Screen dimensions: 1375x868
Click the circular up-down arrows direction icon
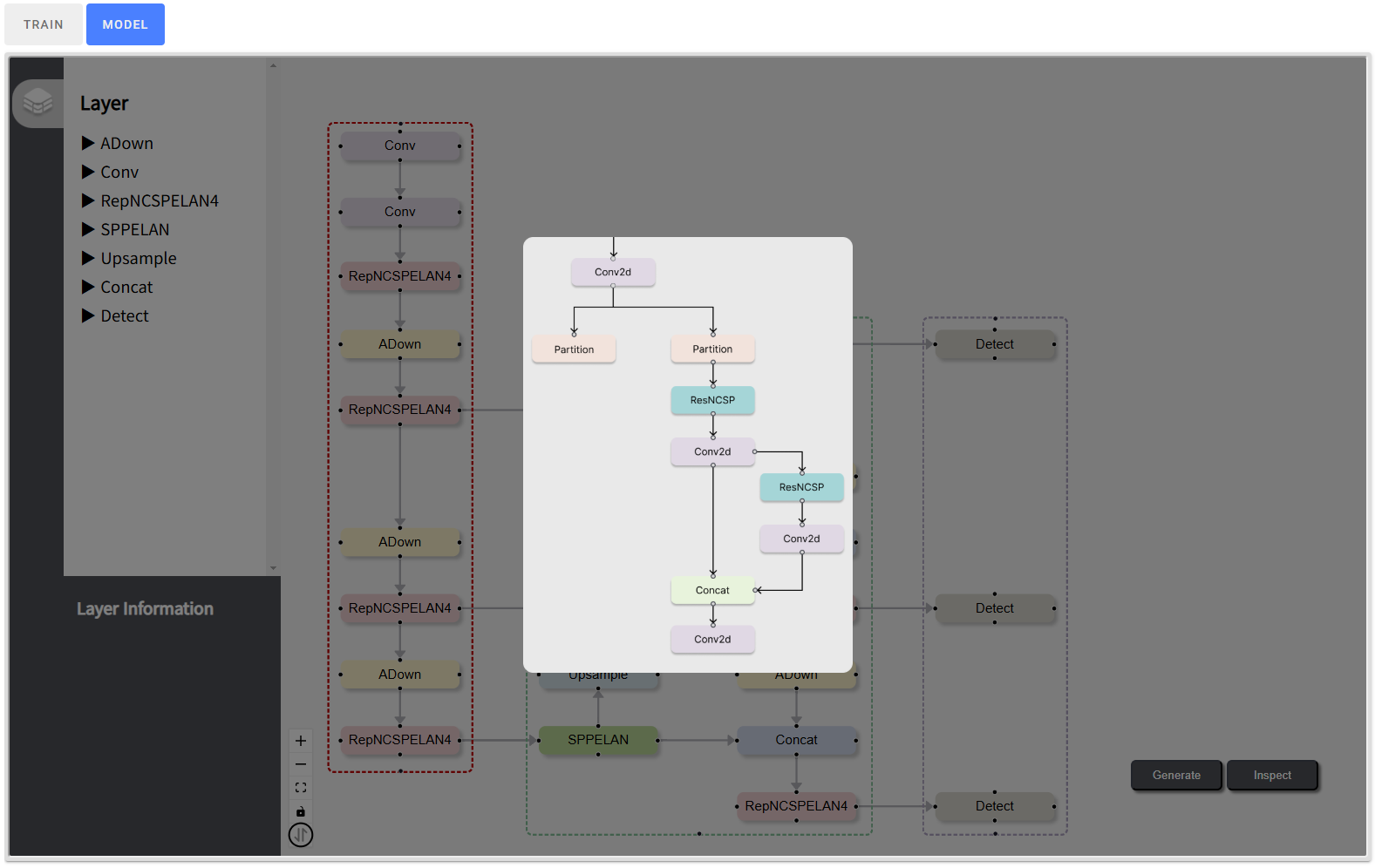[301, 835]
